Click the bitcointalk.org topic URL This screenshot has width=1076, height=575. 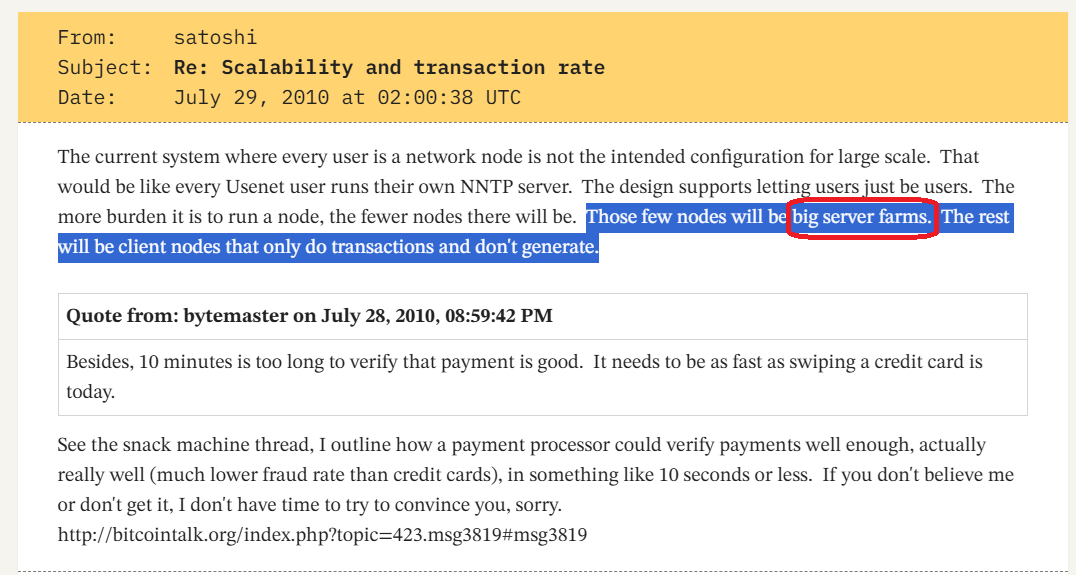click(322, 535)
